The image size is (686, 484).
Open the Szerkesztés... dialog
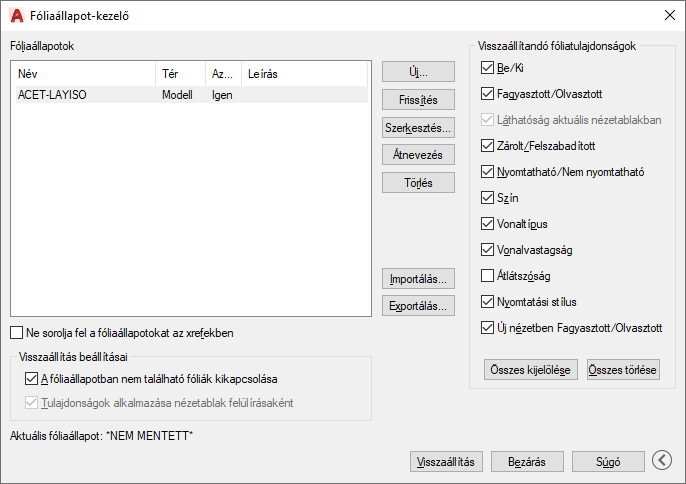click(418, 128)
